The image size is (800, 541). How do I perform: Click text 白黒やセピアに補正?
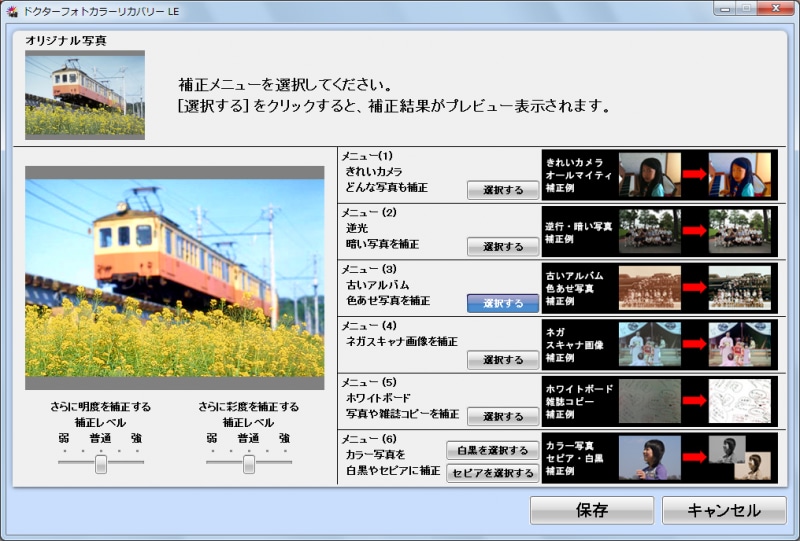[393, 471]
